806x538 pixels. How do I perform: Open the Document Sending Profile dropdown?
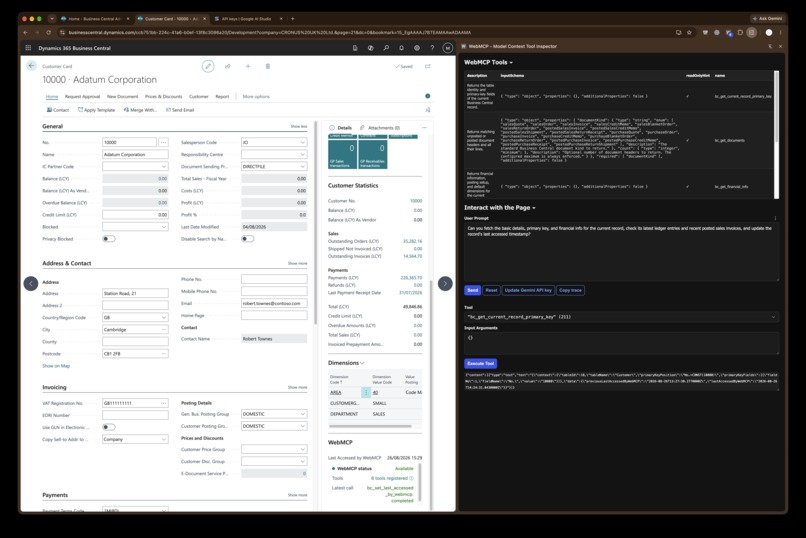coord(302,166)
